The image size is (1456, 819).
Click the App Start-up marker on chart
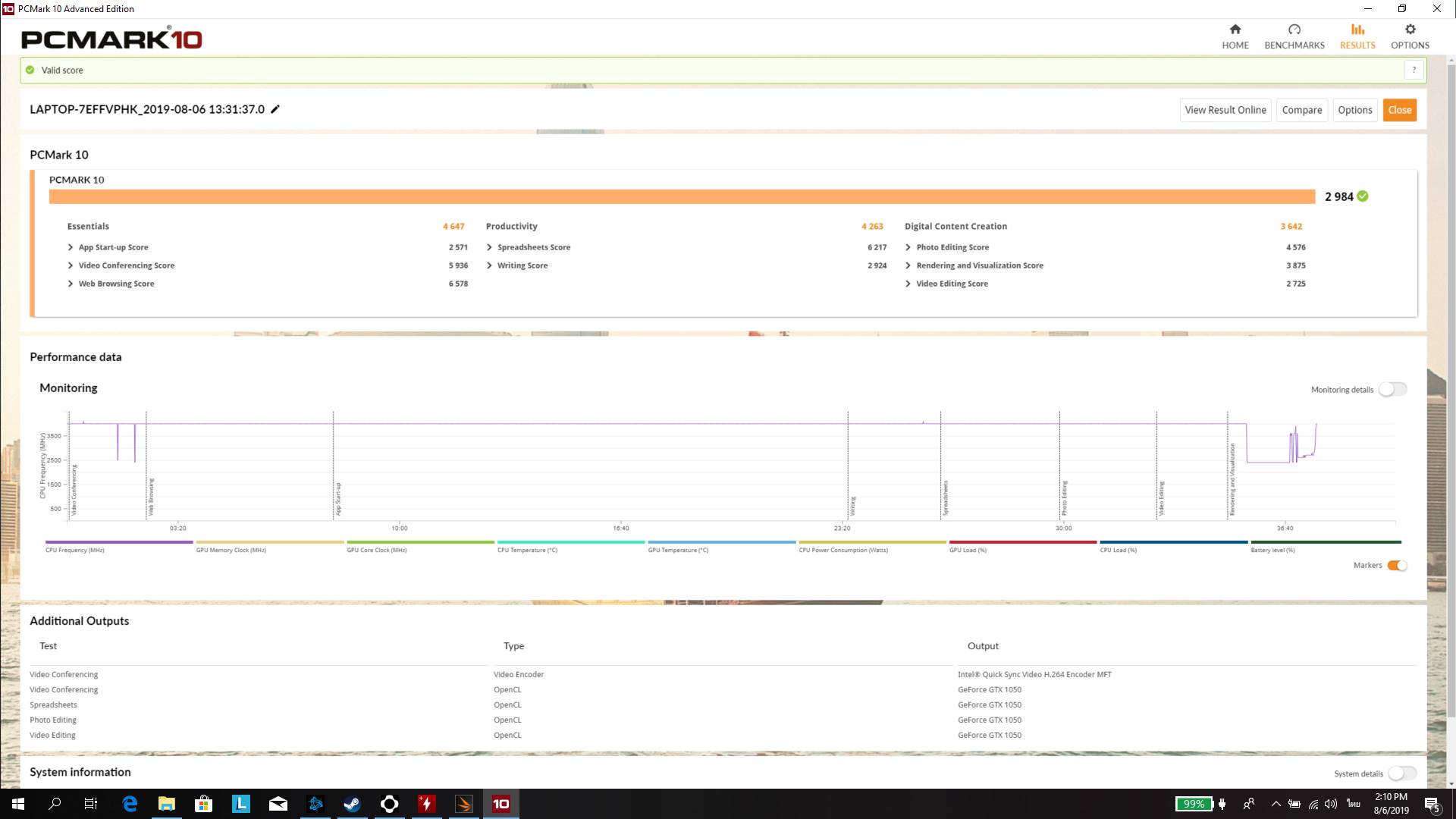338,499
